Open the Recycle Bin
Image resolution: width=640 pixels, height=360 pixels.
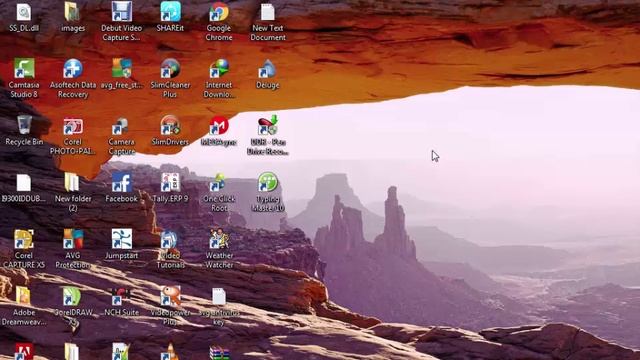[x=24, y=125]
